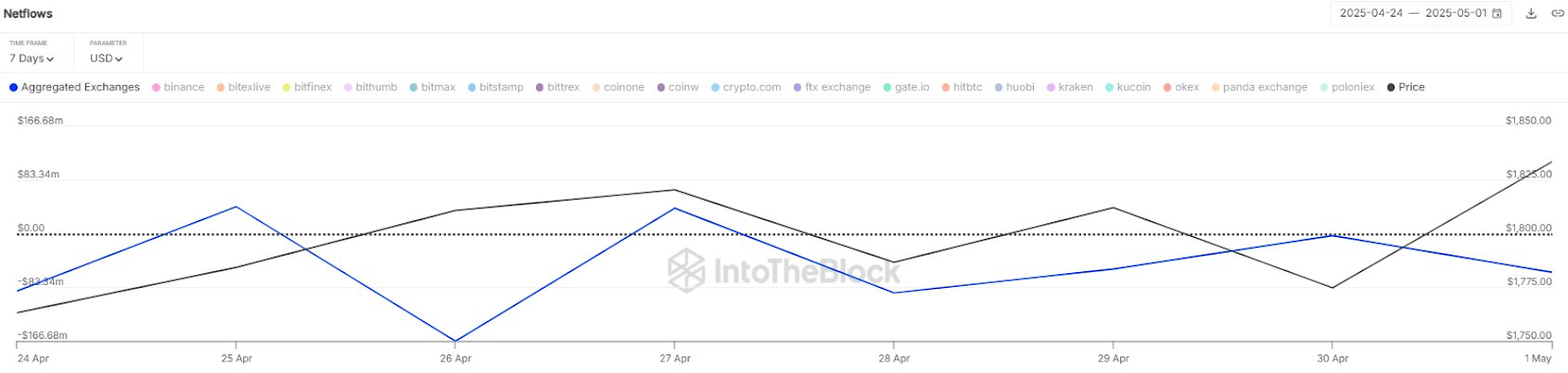Click the poloniex legend entry
Screen dimensions: 1568x373
(x=1347, y=87)
